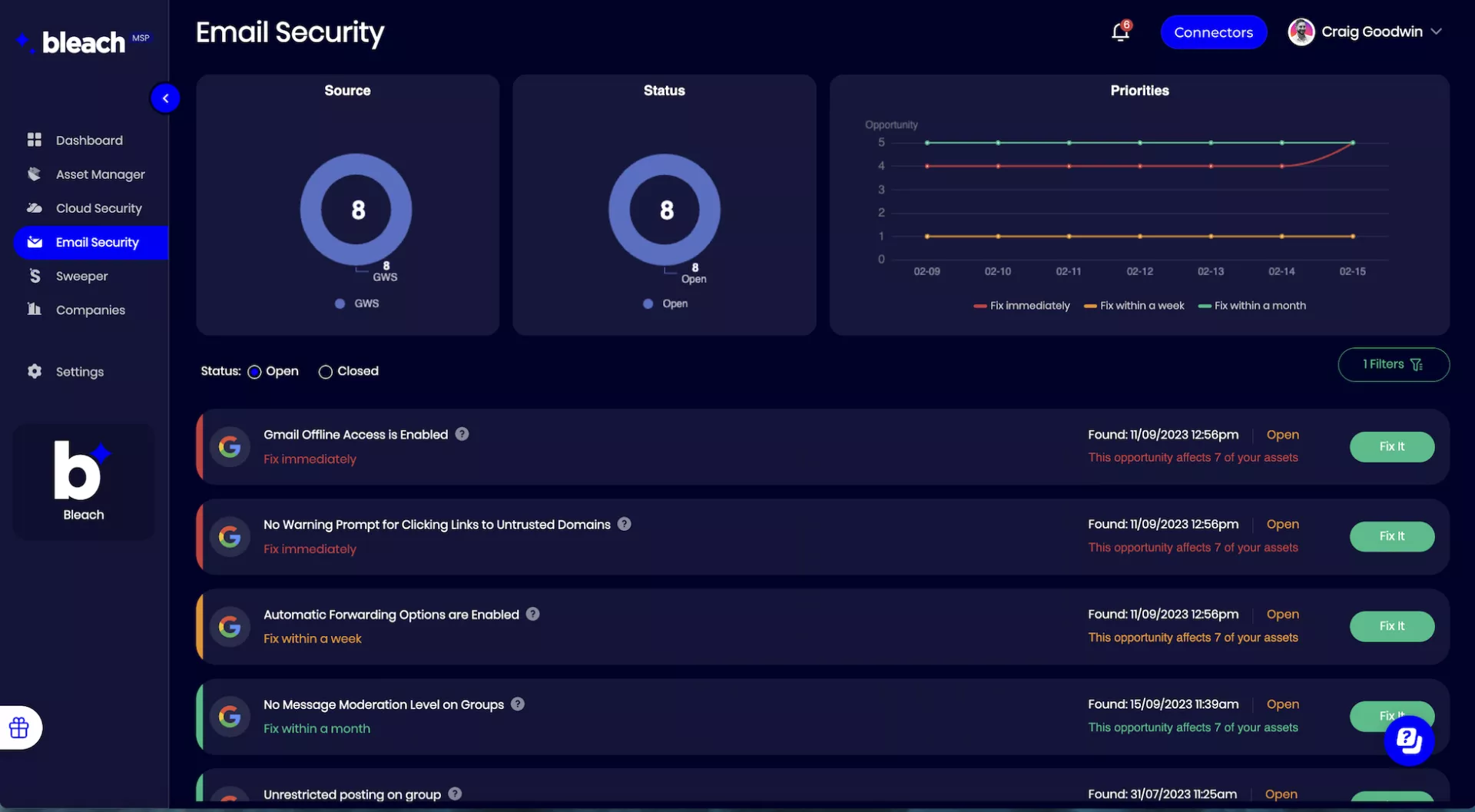Select the Open status radio button
Screen dimensions: 1475x812
(x=254, y=372)
